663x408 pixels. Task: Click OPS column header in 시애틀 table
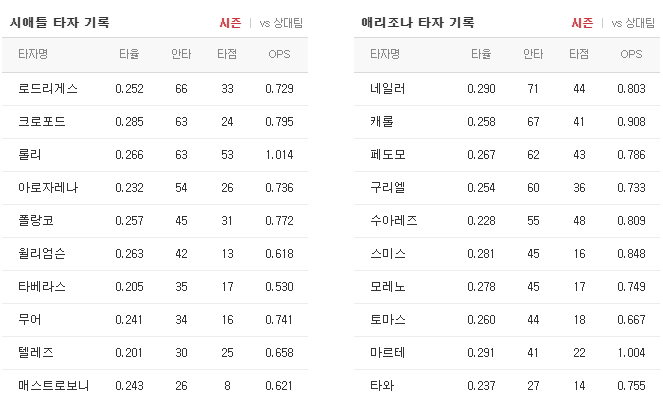(279, 54)
